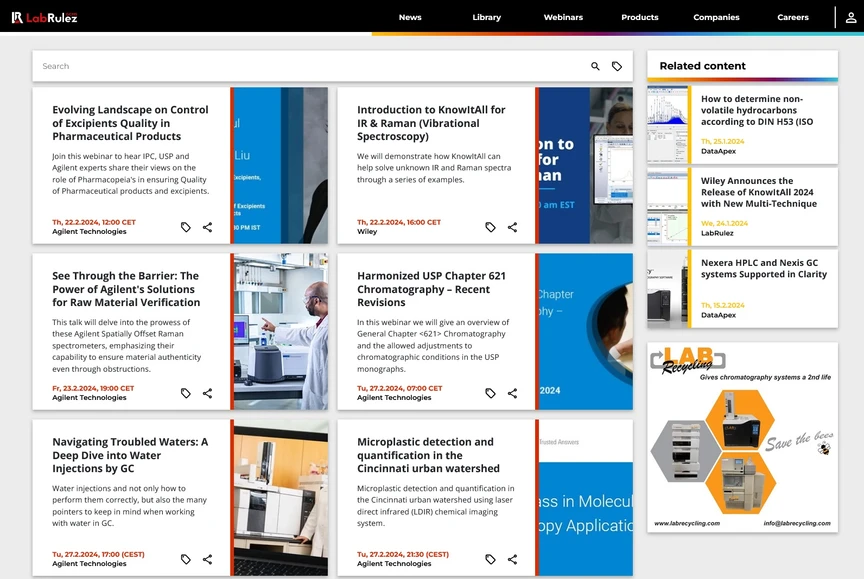Click the search magnifier icon
Image resolution: width=864 pixels, height=579 pixels.
pos(595,66)
